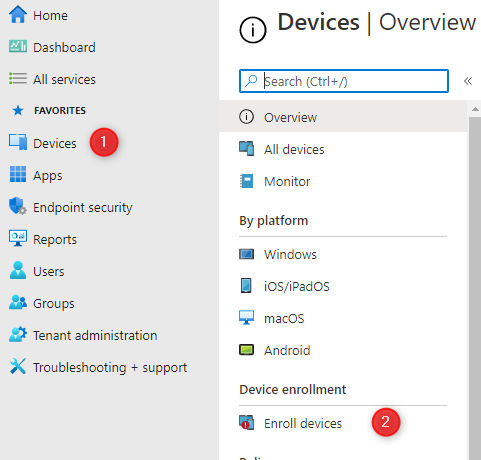Click the All devices icon

pyautogui.click(x=247, y=149)
